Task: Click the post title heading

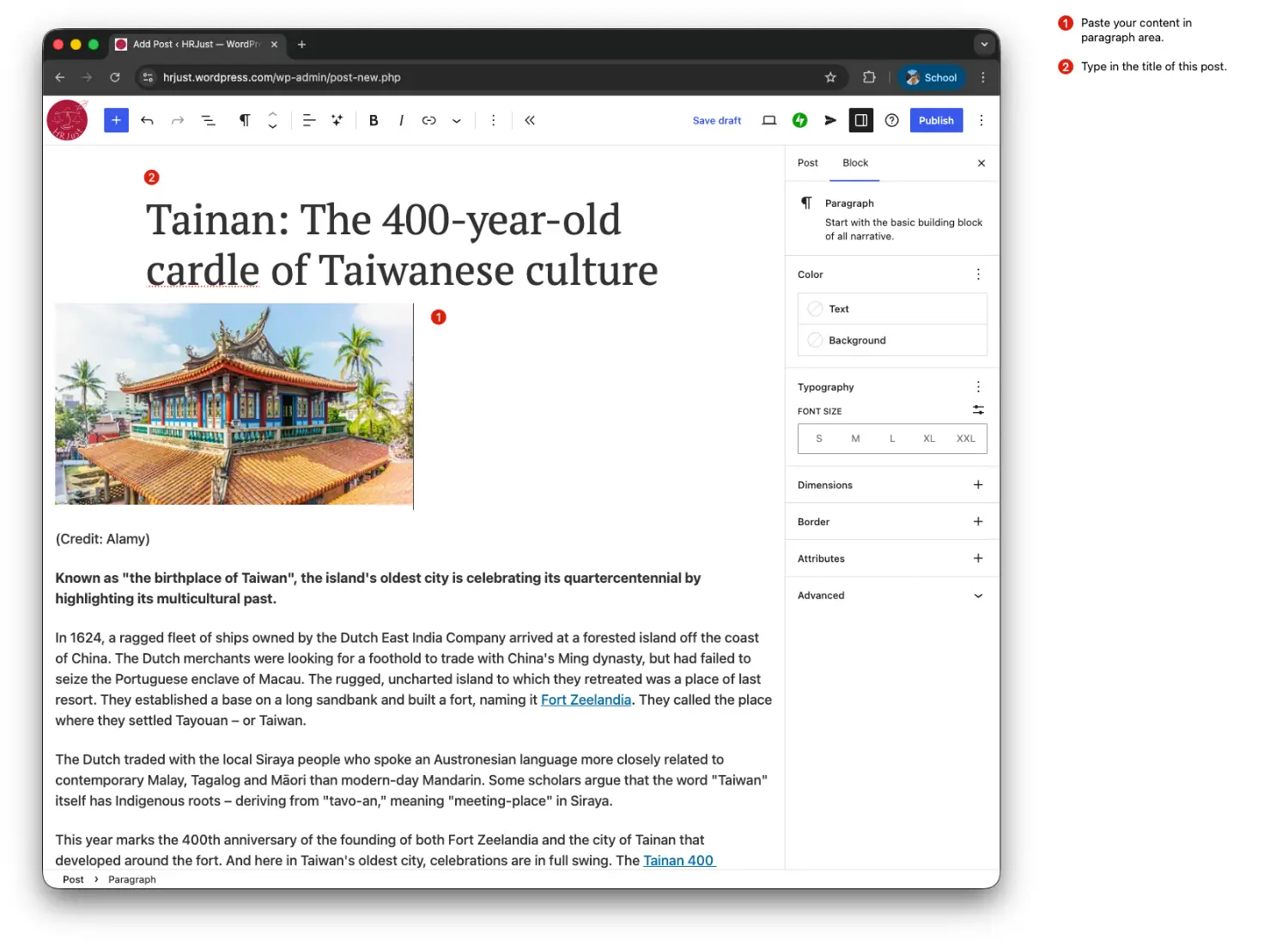Action: click(402, 245)
